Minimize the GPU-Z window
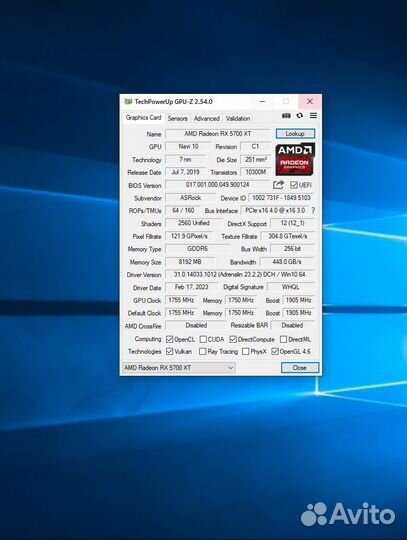Image resolution: width=407 pixels, height=540 pixels. pyautogui.click(x=262, y=102)
